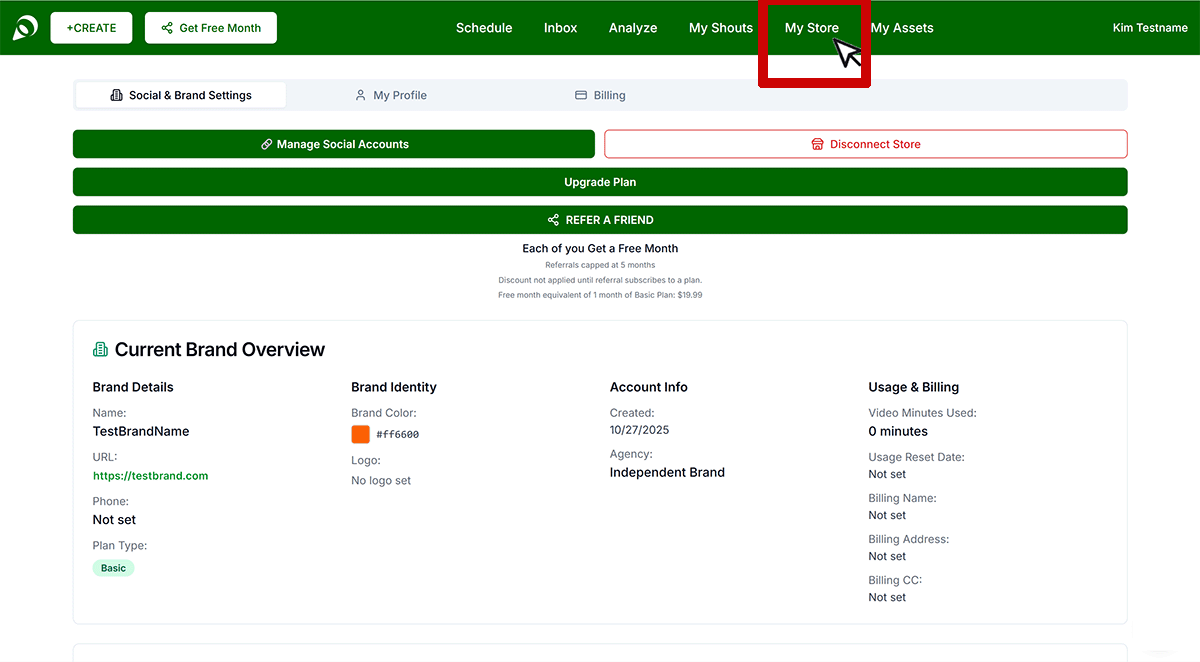Image resolution: width=1200 pixels, height=662 pixels.
Task: Open My Assets in the navigation
Action: 902,28
